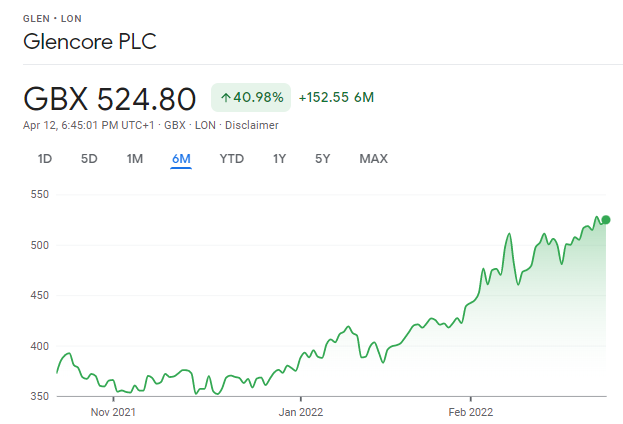
Task: Click the Glencore PLC title
Action: (90, 41)
